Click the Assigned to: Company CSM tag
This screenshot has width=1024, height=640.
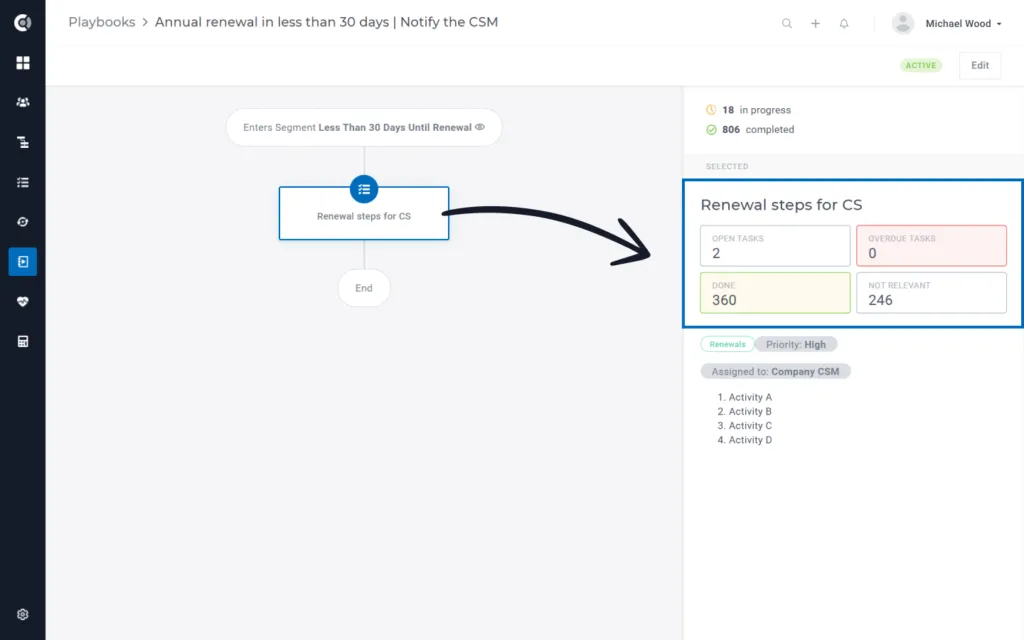pyautogui.click(x=775, y=372)
